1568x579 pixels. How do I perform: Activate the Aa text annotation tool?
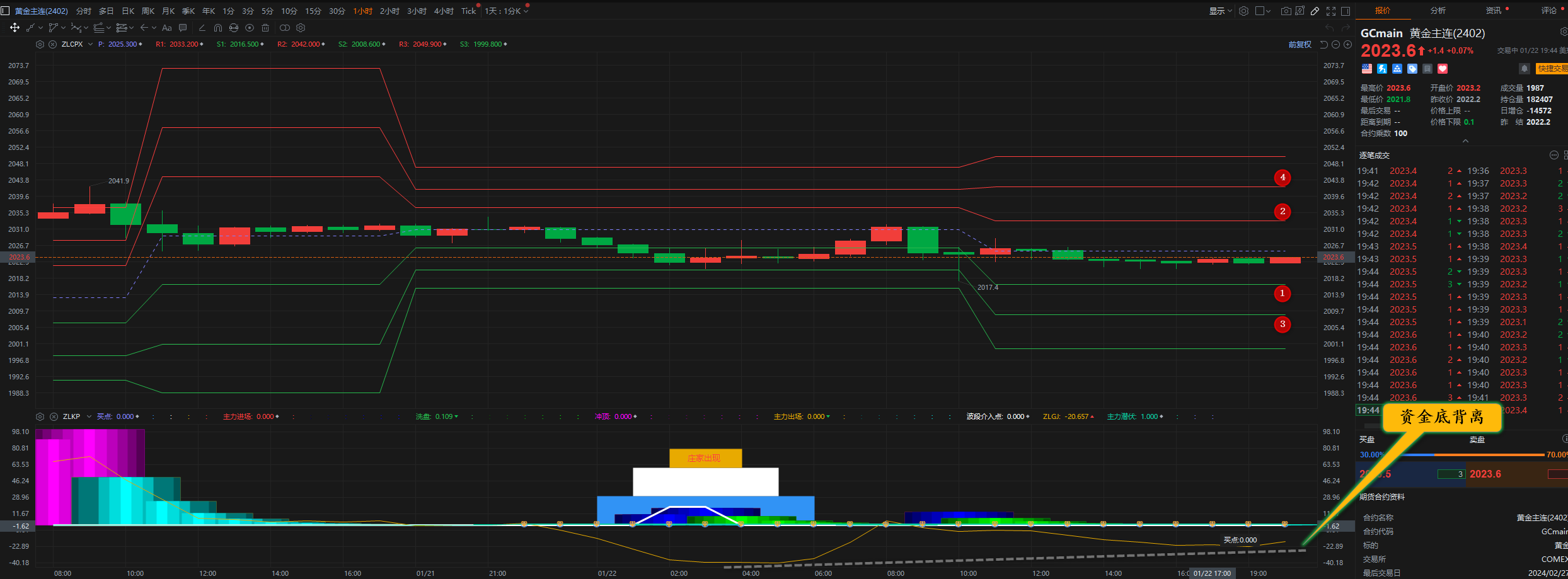(x=167, y=28)
